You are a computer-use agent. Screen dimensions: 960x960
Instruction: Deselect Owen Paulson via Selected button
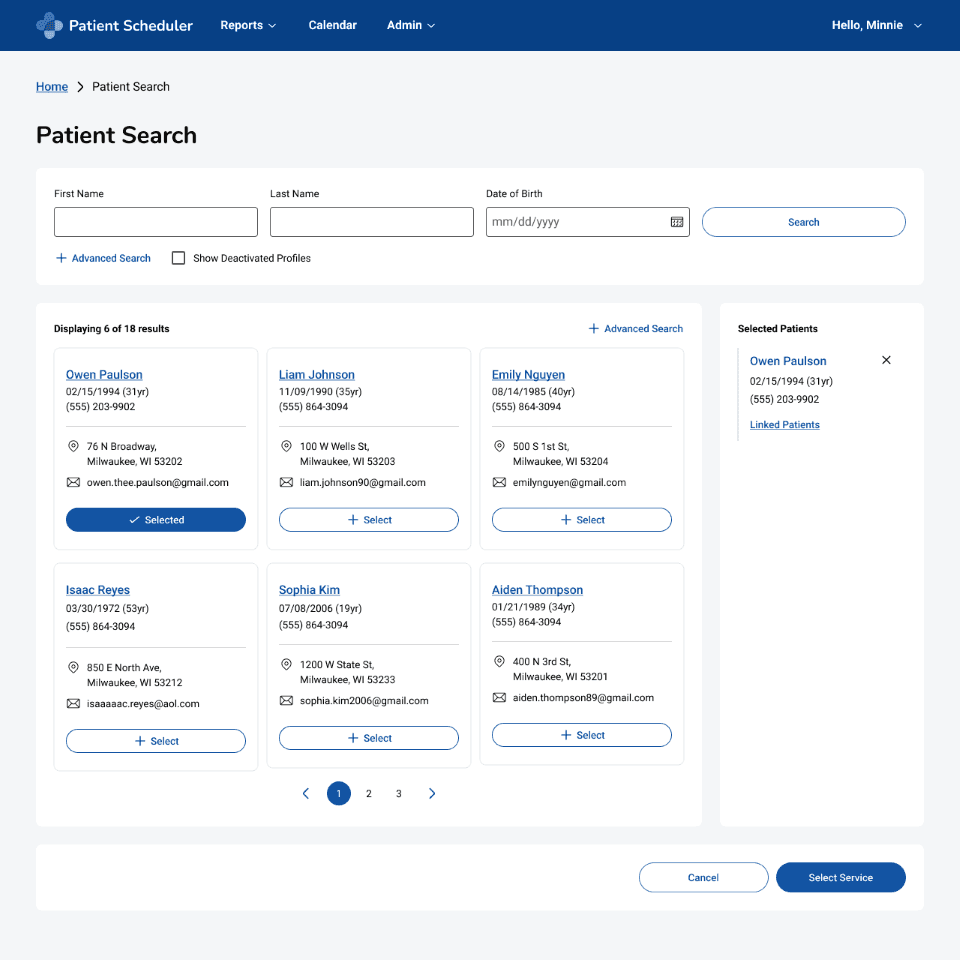coord(156,520)
